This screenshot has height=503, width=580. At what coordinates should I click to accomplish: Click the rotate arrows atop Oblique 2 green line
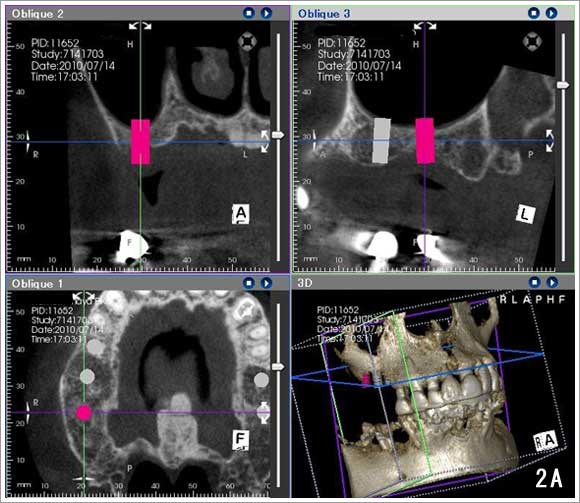(140, 26)
